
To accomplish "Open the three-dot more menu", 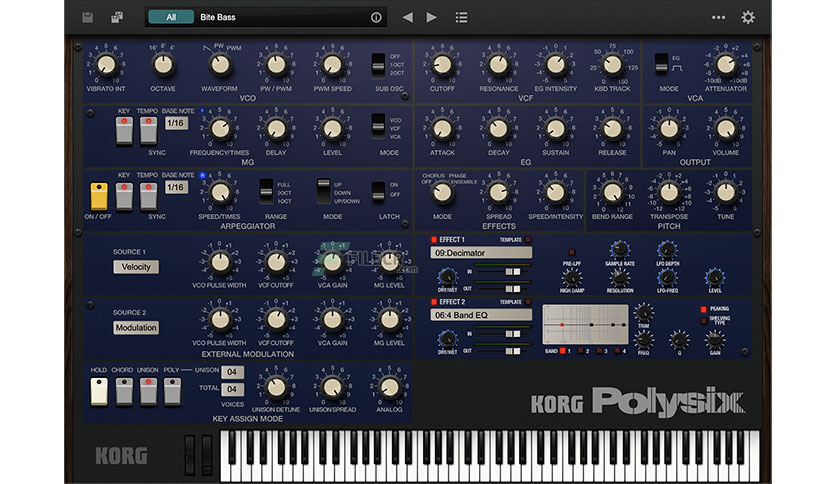I will [718, 18].
